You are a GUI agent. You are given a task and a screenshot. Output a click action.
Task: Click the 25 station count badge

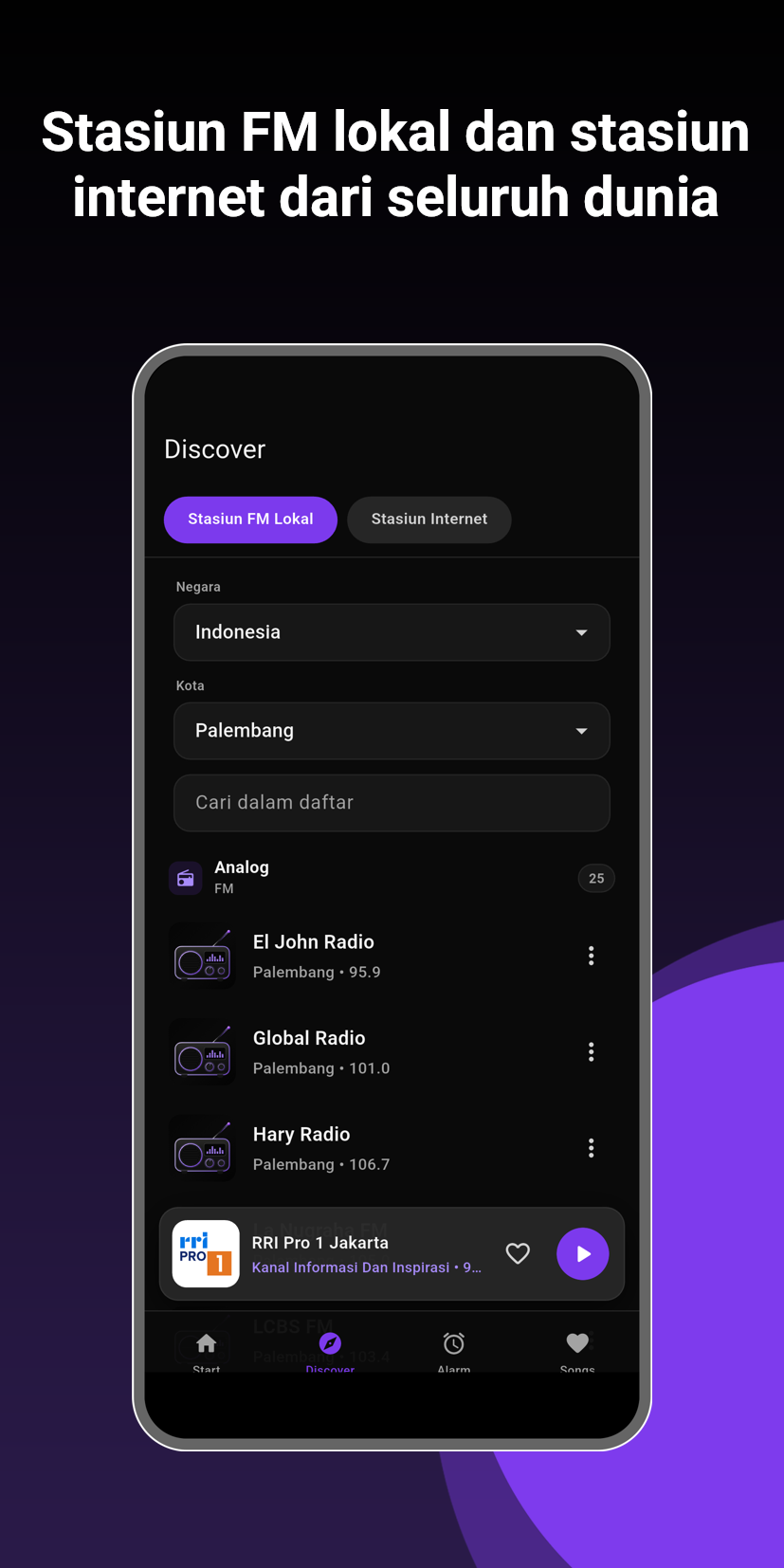(x=596, y=878)
